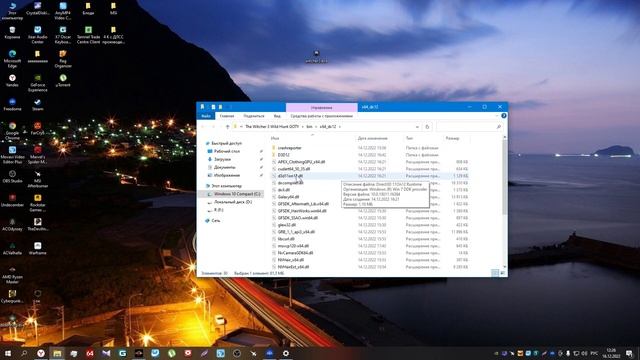Open the ACOdyssey desktop shortcut

click(x=12, y=224)
